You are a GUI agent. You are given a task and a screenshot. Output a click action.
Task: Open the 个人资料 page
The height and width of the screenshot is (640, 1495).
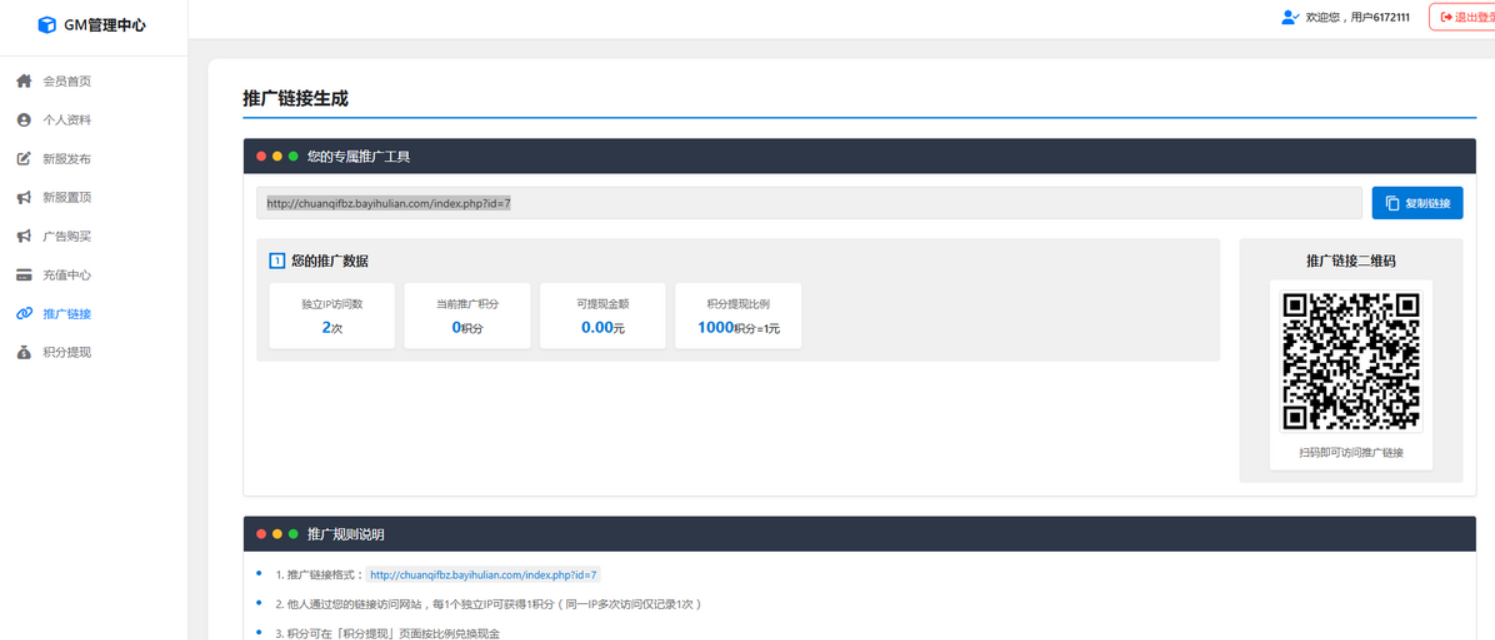point(67,120)
